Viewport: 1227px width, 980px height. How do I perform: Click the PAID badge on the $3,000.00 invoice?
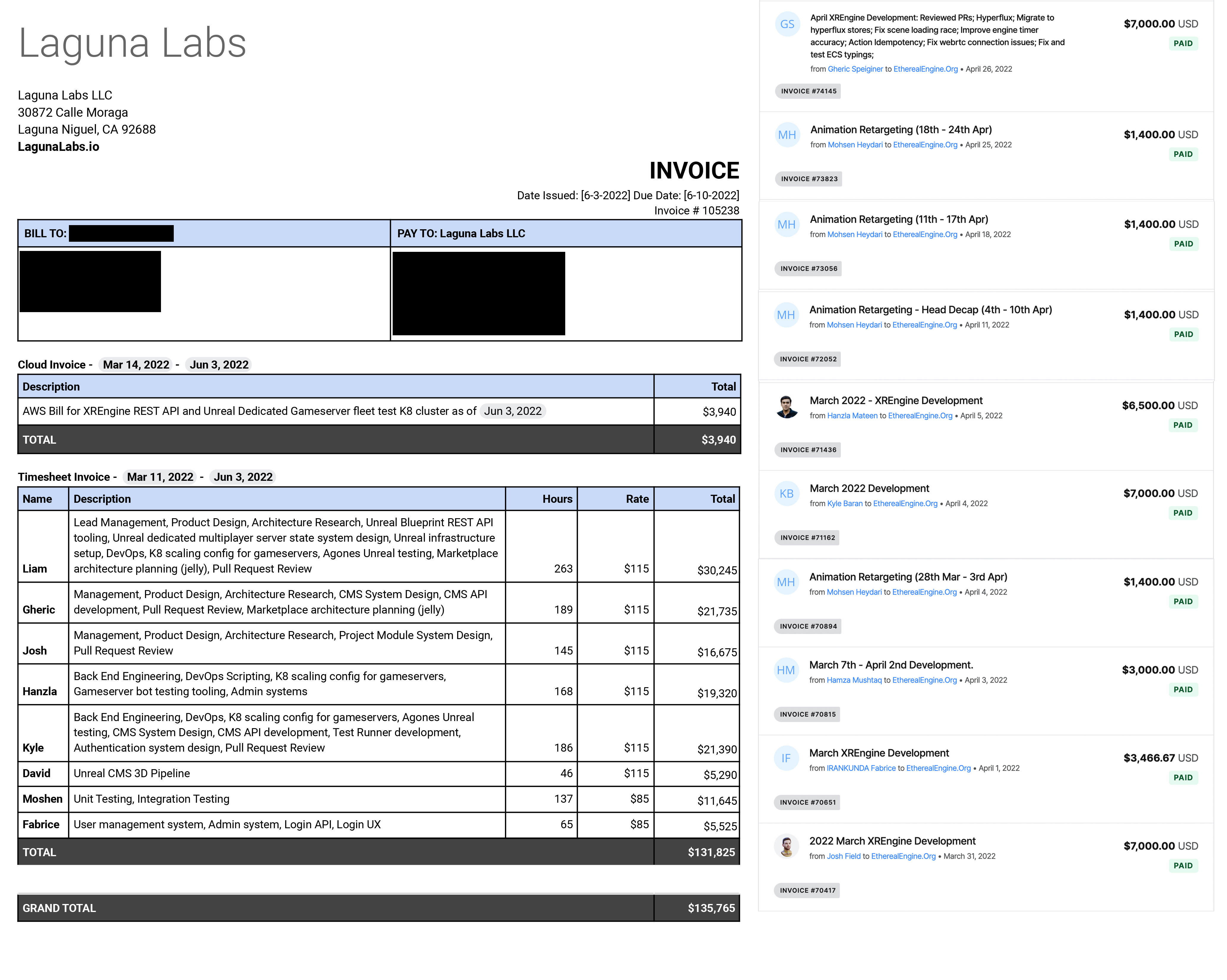click(1183, 690)
